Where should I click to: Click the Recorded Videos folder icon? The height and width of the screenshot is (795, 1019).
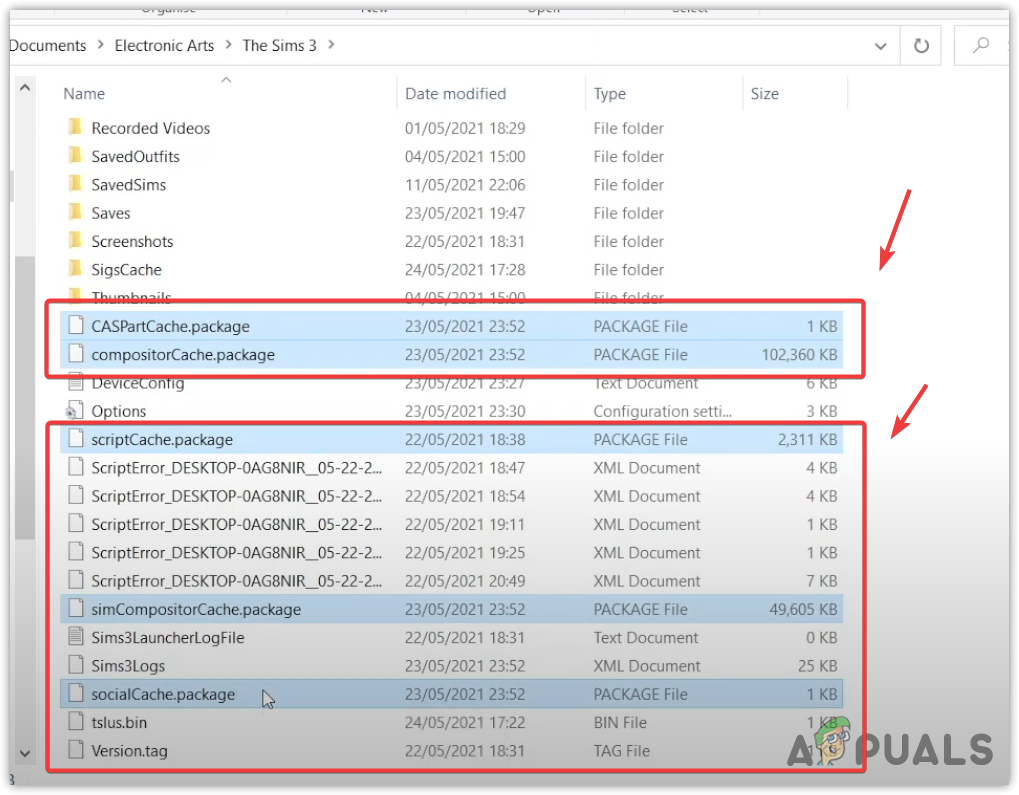point(75,127)
